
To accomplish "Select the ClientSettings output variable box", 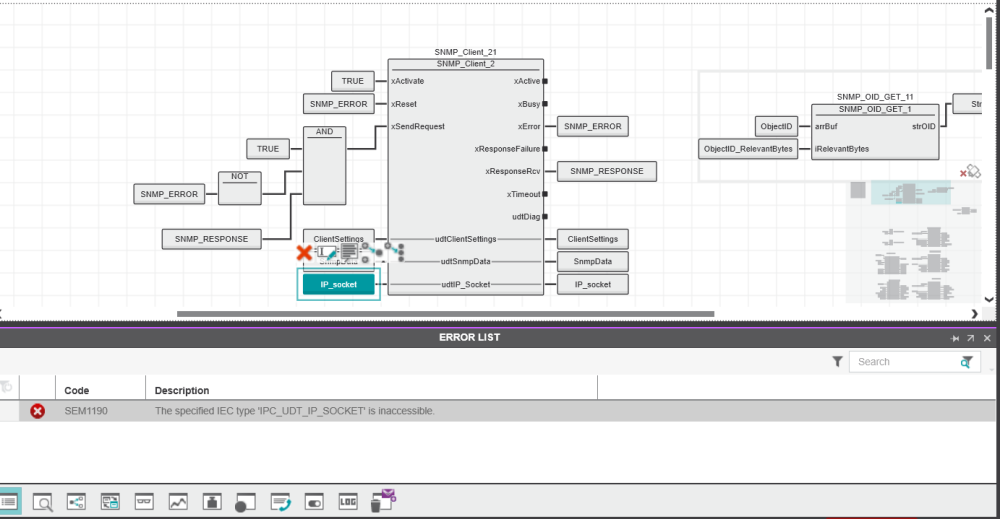I will [x=592, y=239].
